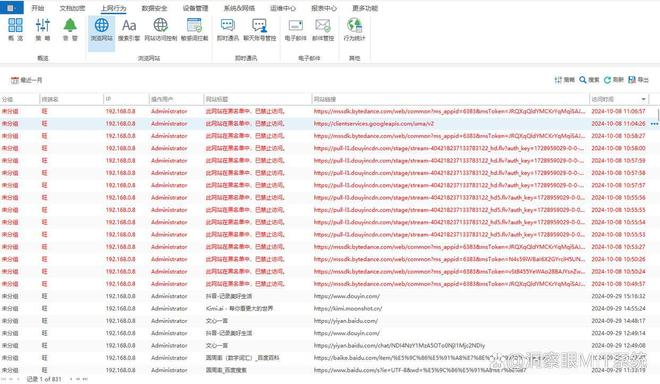Go to the previous record with the navigator arrow

(18, 379)
